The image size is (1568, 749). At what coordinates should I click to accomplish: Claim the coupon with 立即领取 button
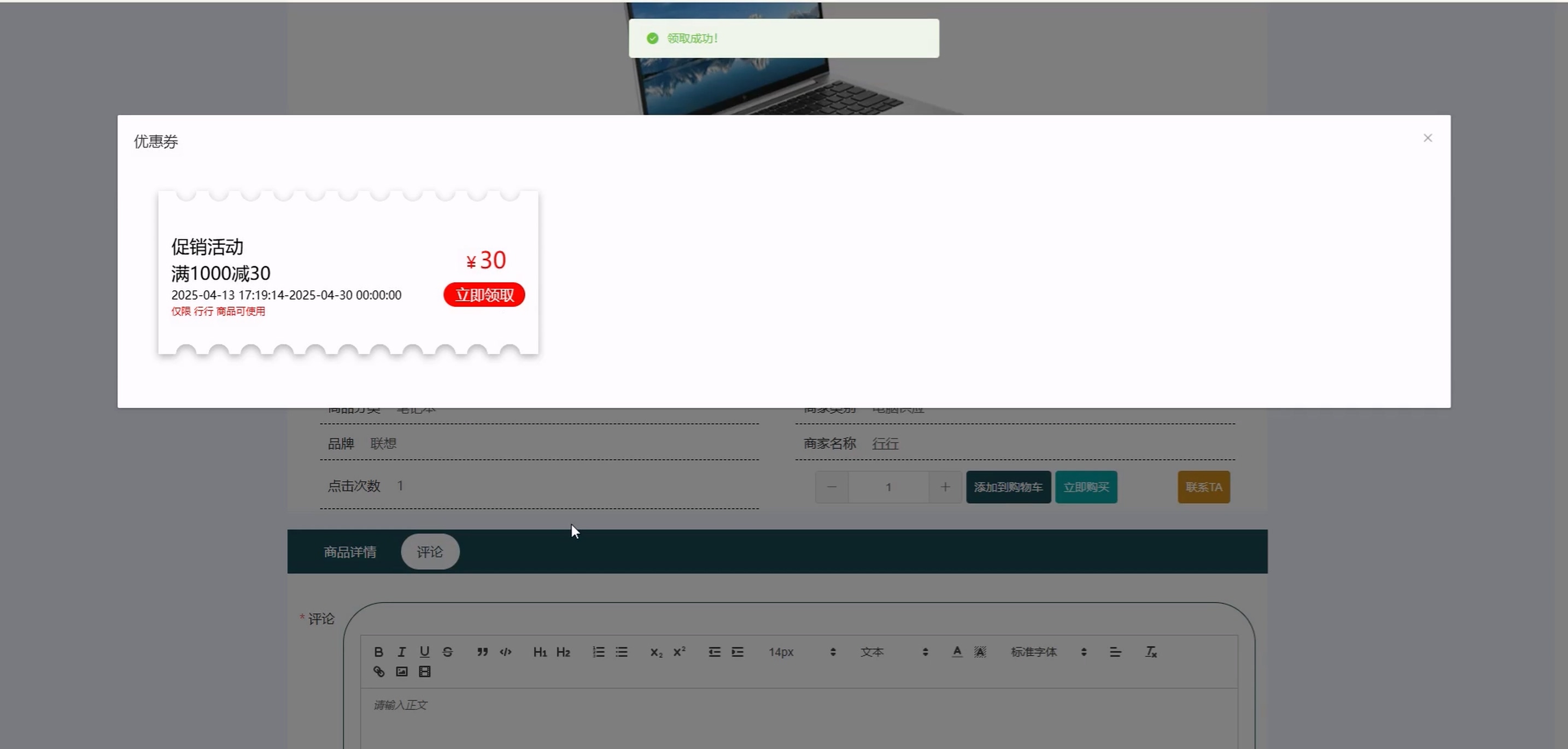click(x=484, y=295)
